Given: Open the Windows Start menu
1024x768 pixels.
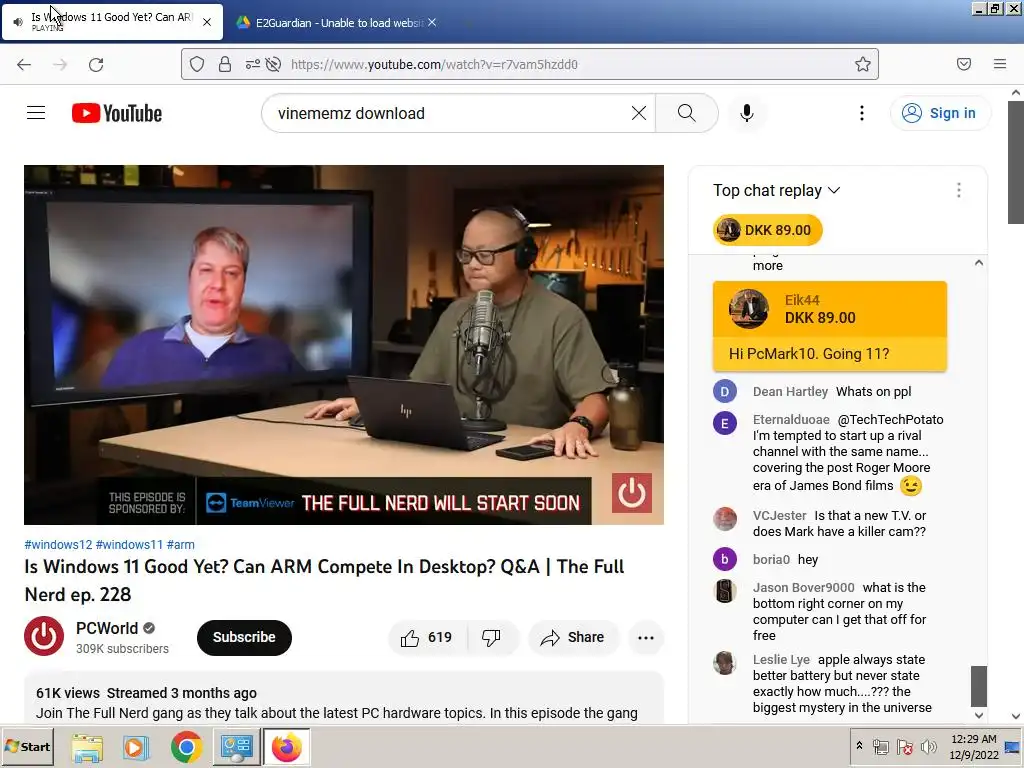Looking at the screenshot, I should [27, 746].
